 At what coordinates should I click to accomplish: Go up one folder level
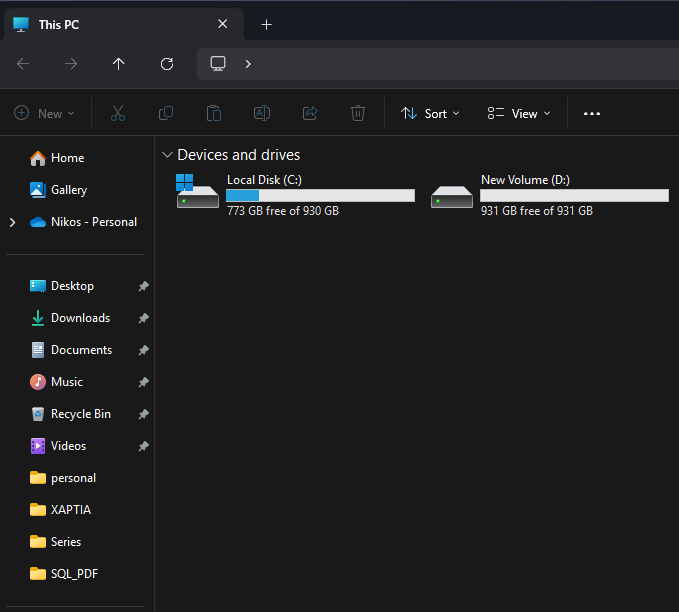118,64
